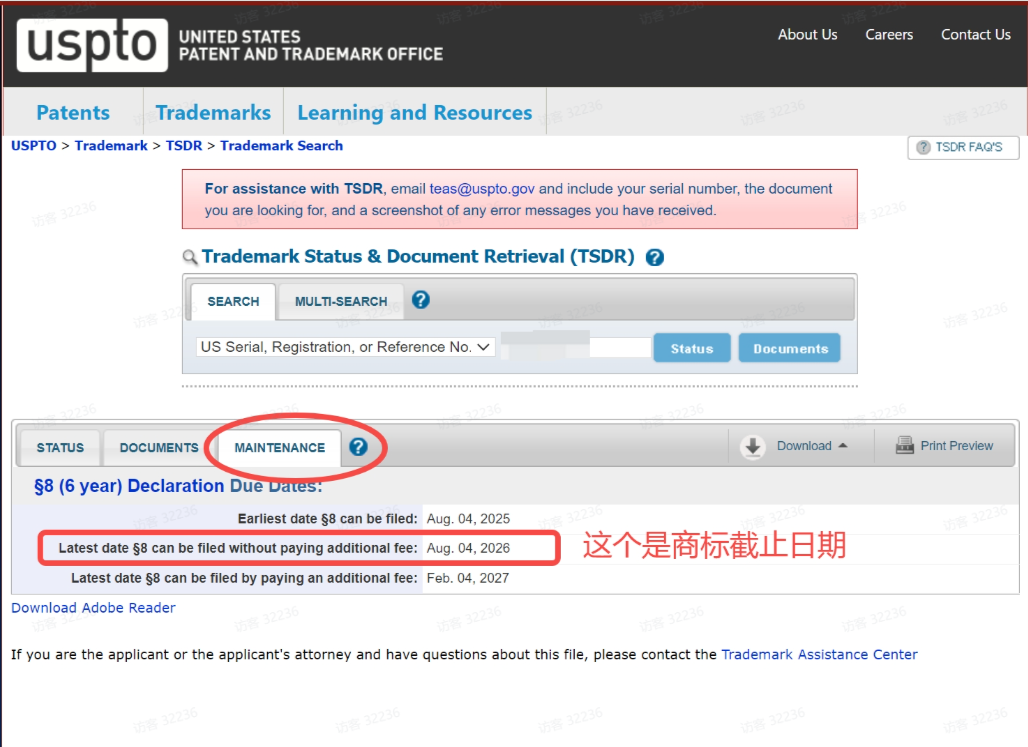Click the USPTO breadcrumb link
Image resolution: width=1028 pixels, height=747 pixels.
coord(33,146)
